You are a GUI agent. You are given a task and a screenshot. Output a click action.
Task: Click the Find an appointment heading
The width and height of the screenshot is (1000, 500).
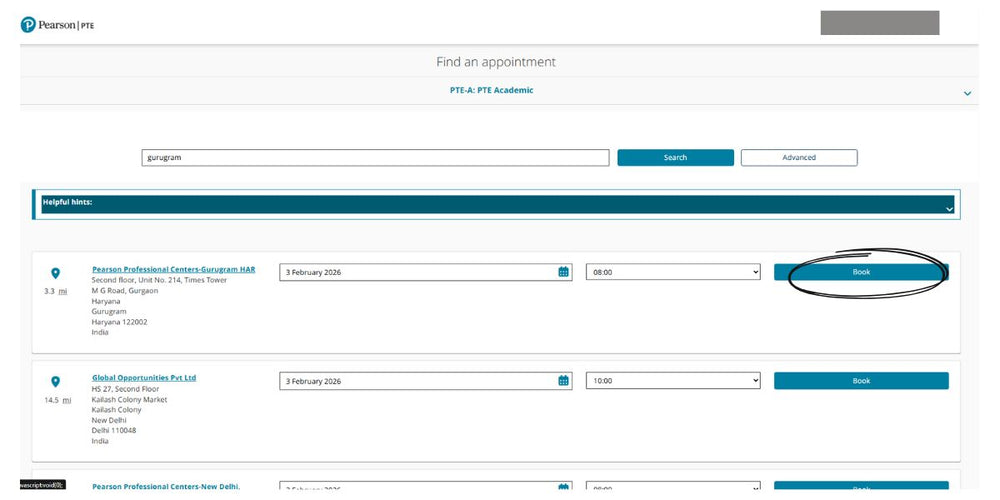(x=496, y=62)
